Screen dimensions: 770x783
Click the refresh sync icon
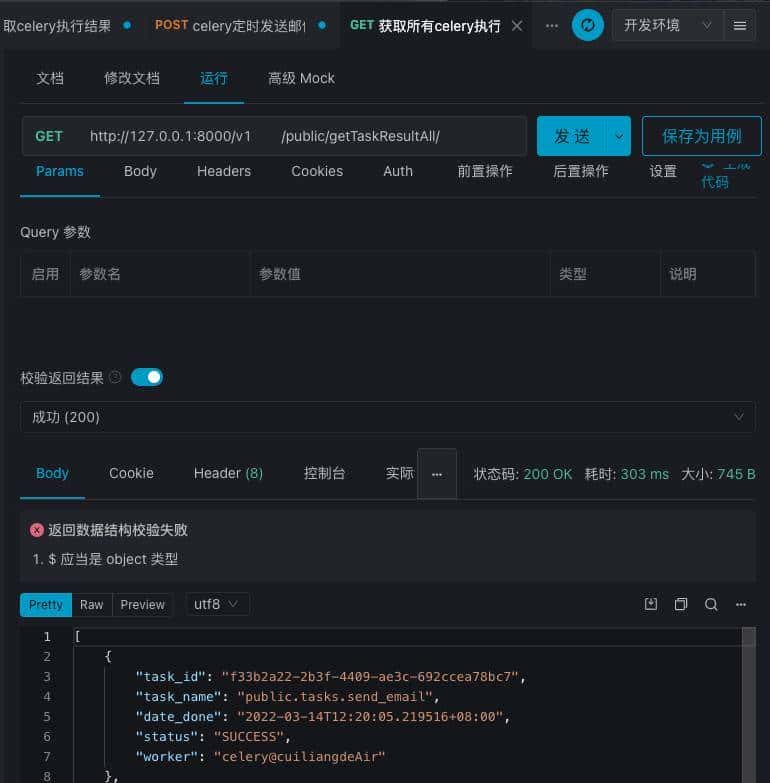coord(587,25)
